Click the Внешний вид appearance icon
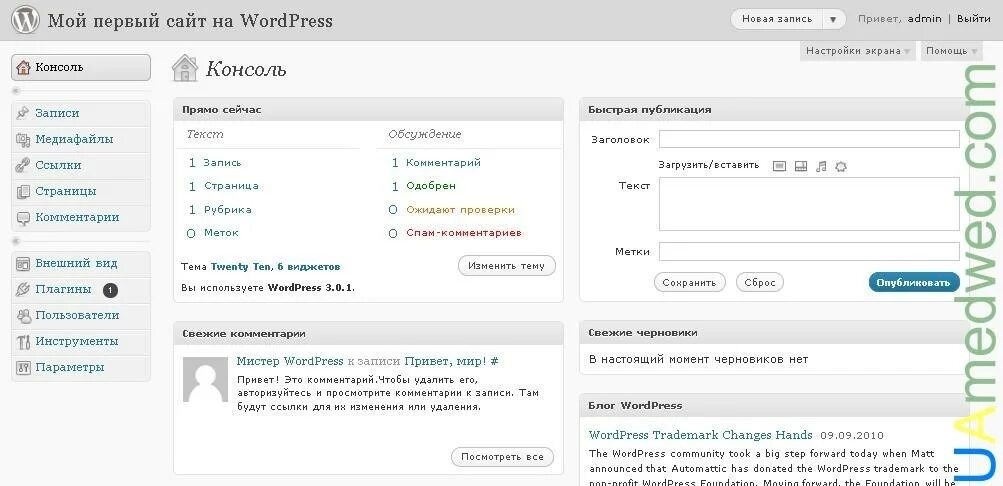1003x486 pixels. coord(23,263)
